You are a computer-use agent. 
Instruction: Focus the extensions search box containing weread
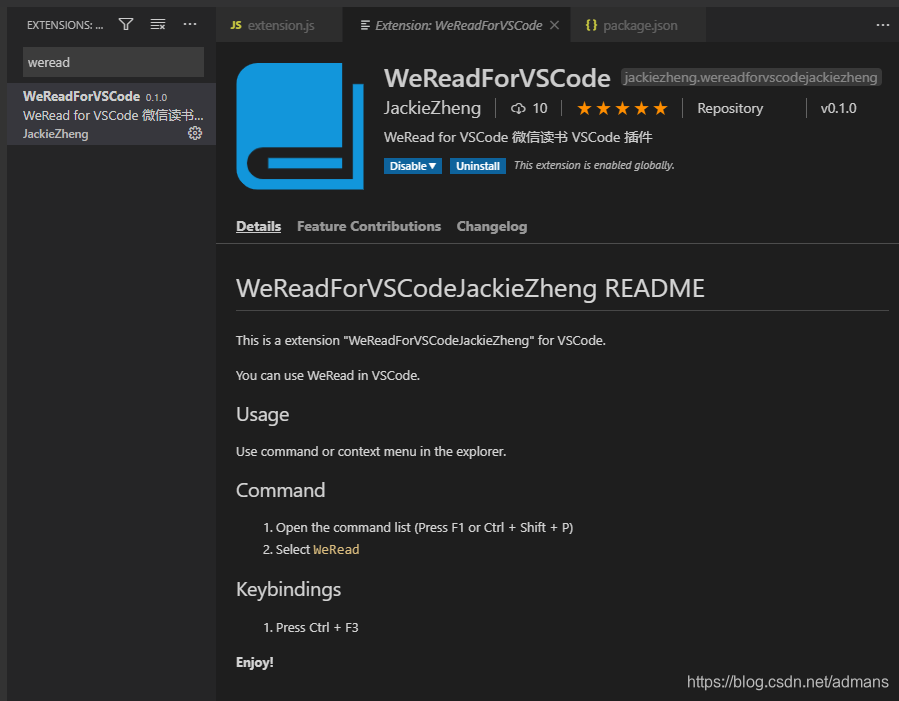[x=113, y=62]
